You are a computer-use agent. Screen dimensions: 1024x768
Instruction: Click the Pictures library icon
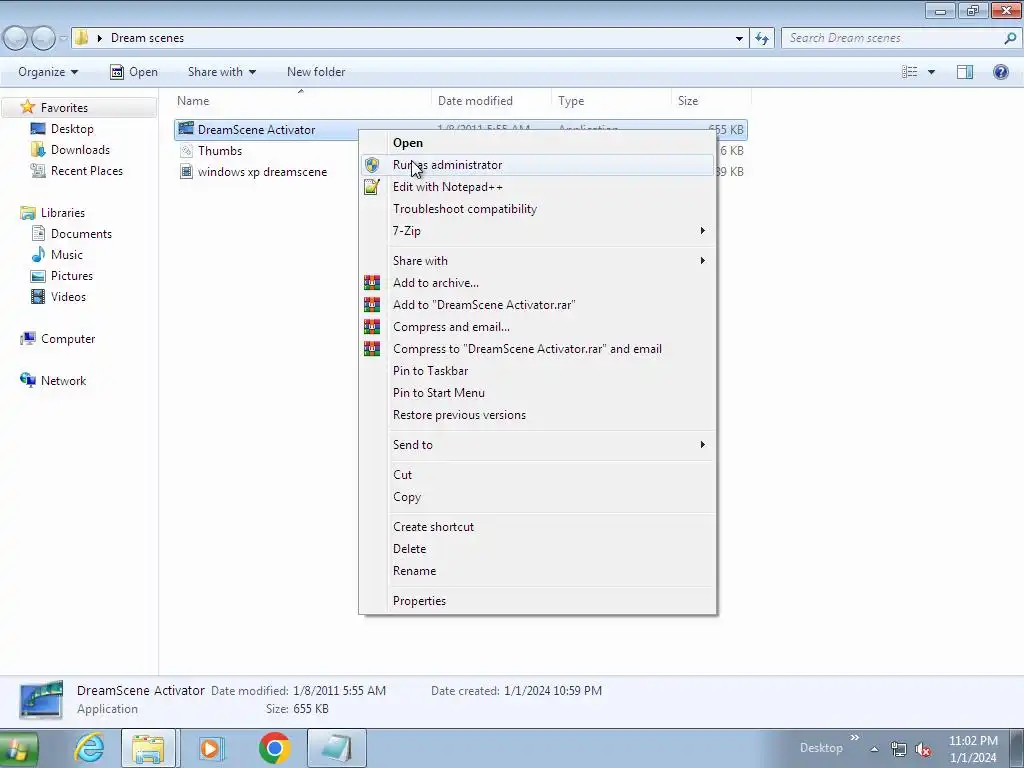pos(38,276)
